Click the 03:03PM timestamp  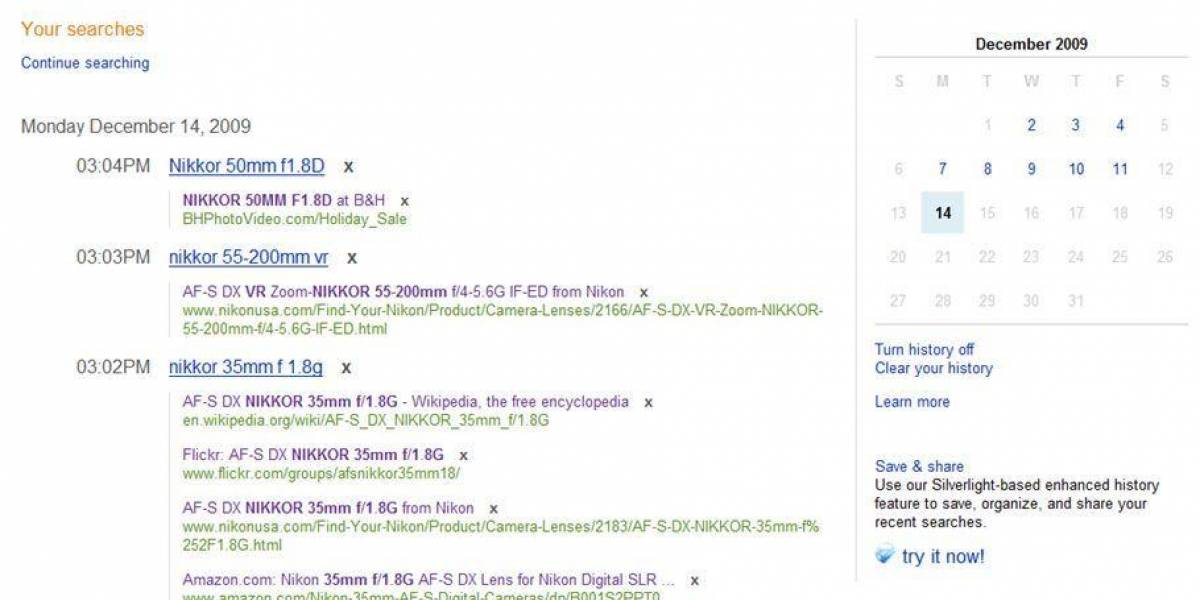coord(113,257)
